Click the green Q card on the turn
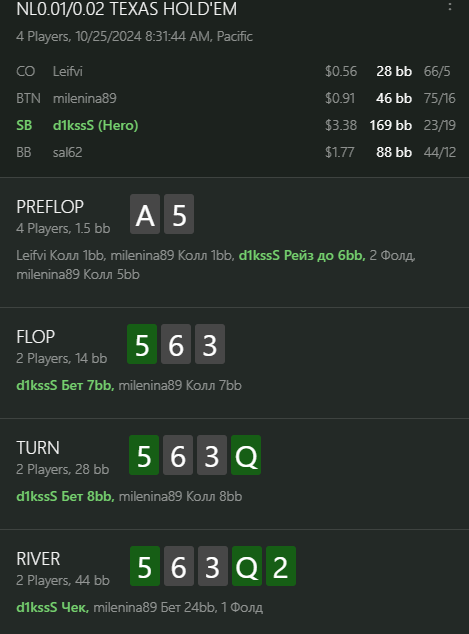The width and height of the screenshot is (469, 634). click(246, 455)
